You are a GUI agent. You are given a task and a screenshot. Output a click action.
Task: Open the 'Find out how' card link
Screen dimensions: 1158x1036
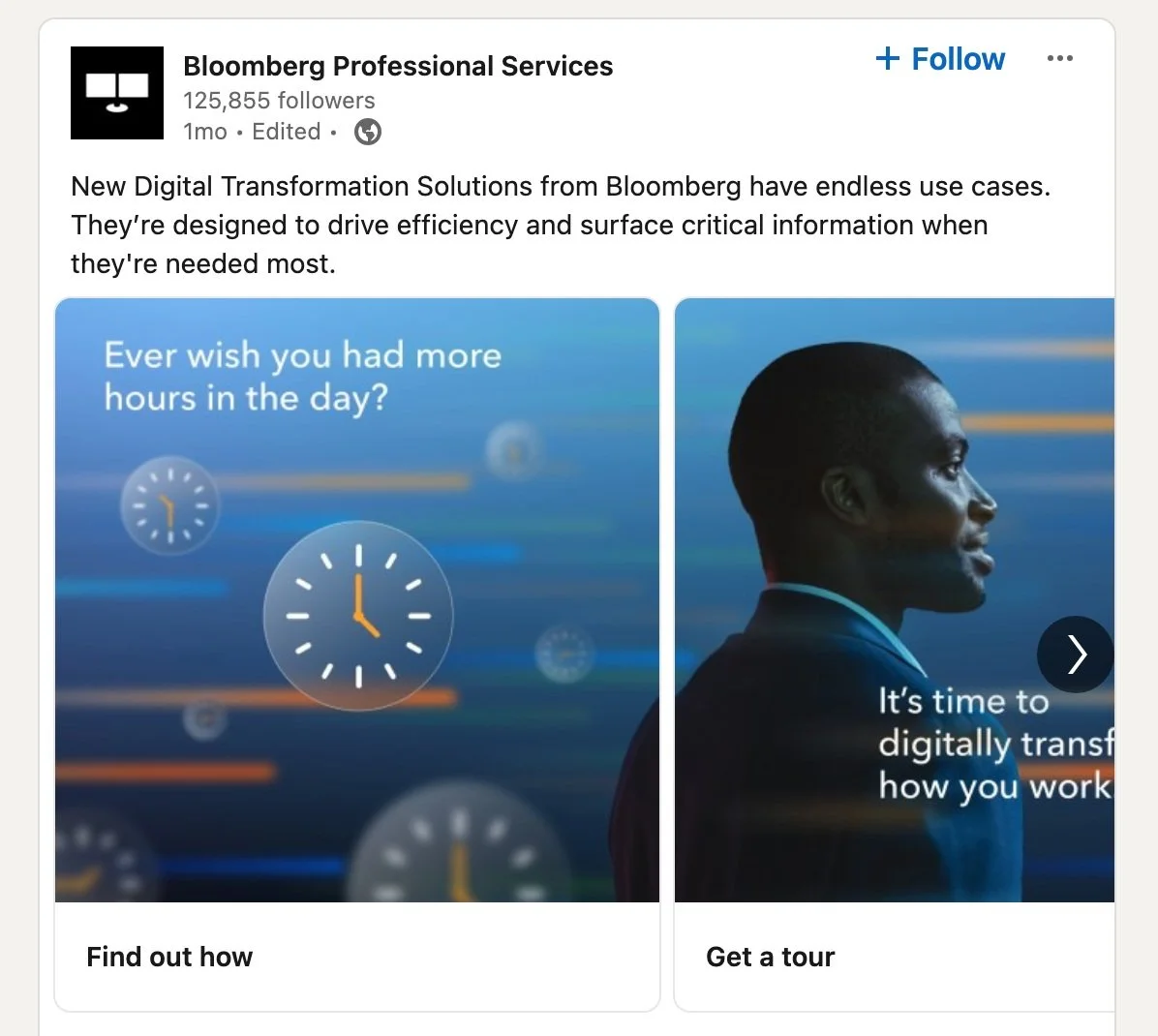point(169,957)
